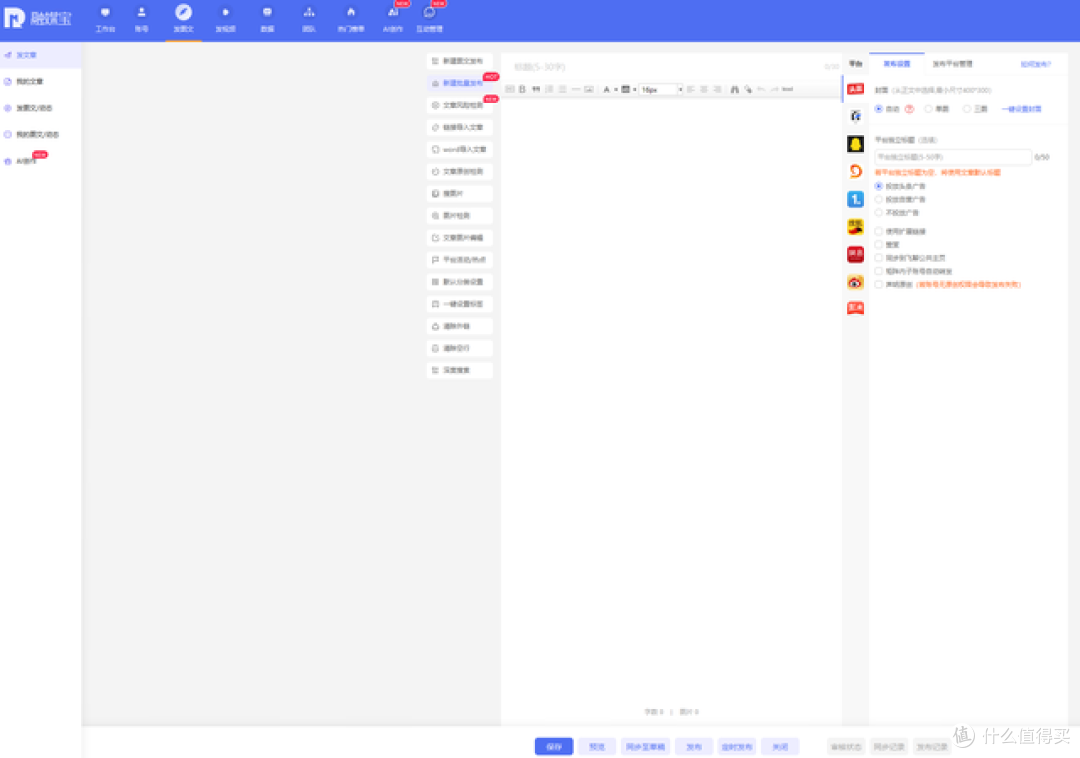Open the 团队 team nav icon

[x=309, y=19]
